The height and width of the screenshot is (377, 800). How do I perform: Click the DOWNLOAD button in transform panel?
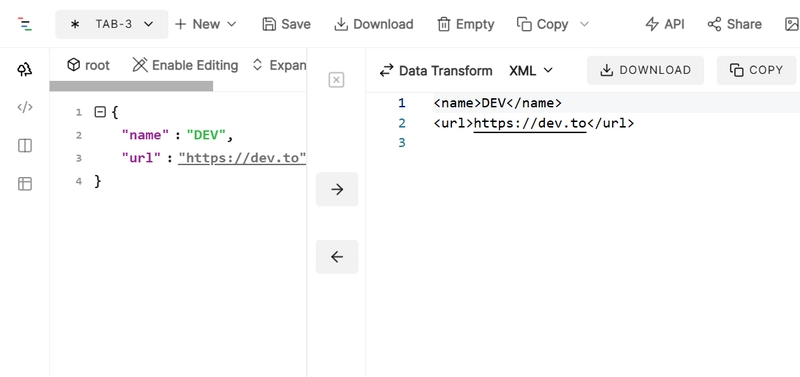(645, 70)
